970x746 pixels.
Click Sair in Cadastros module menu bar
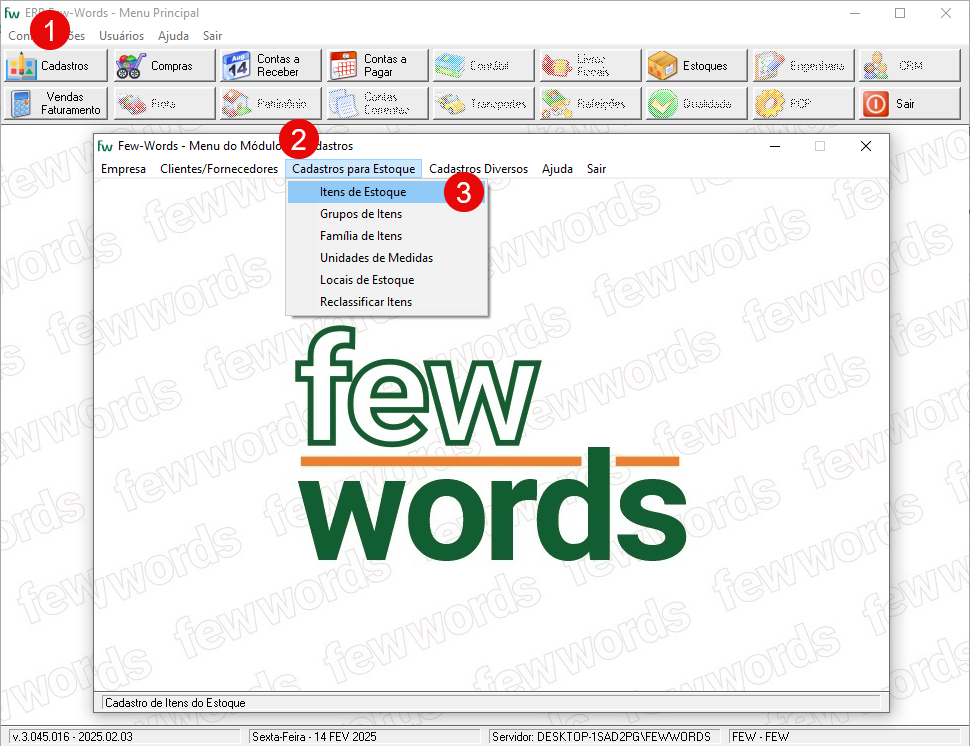[x=596, y=169]
